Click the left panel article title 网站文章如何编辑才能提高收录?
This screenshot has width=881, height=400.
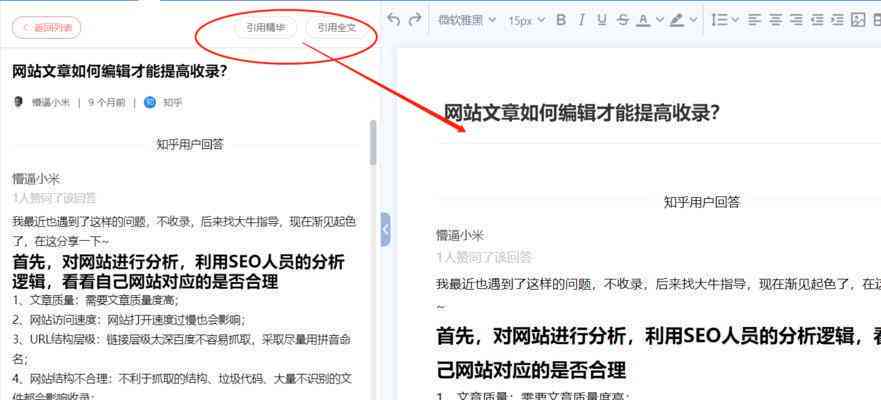click(x=119, y=71)
